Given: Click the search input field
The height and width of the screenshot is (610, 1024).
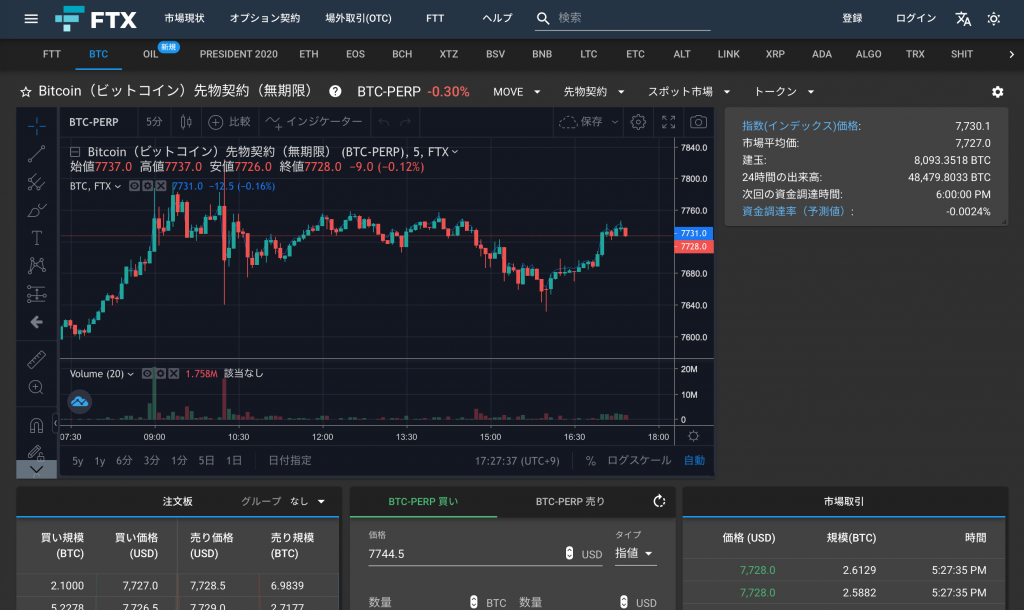Looking at the screenshot, I should 633,18.
